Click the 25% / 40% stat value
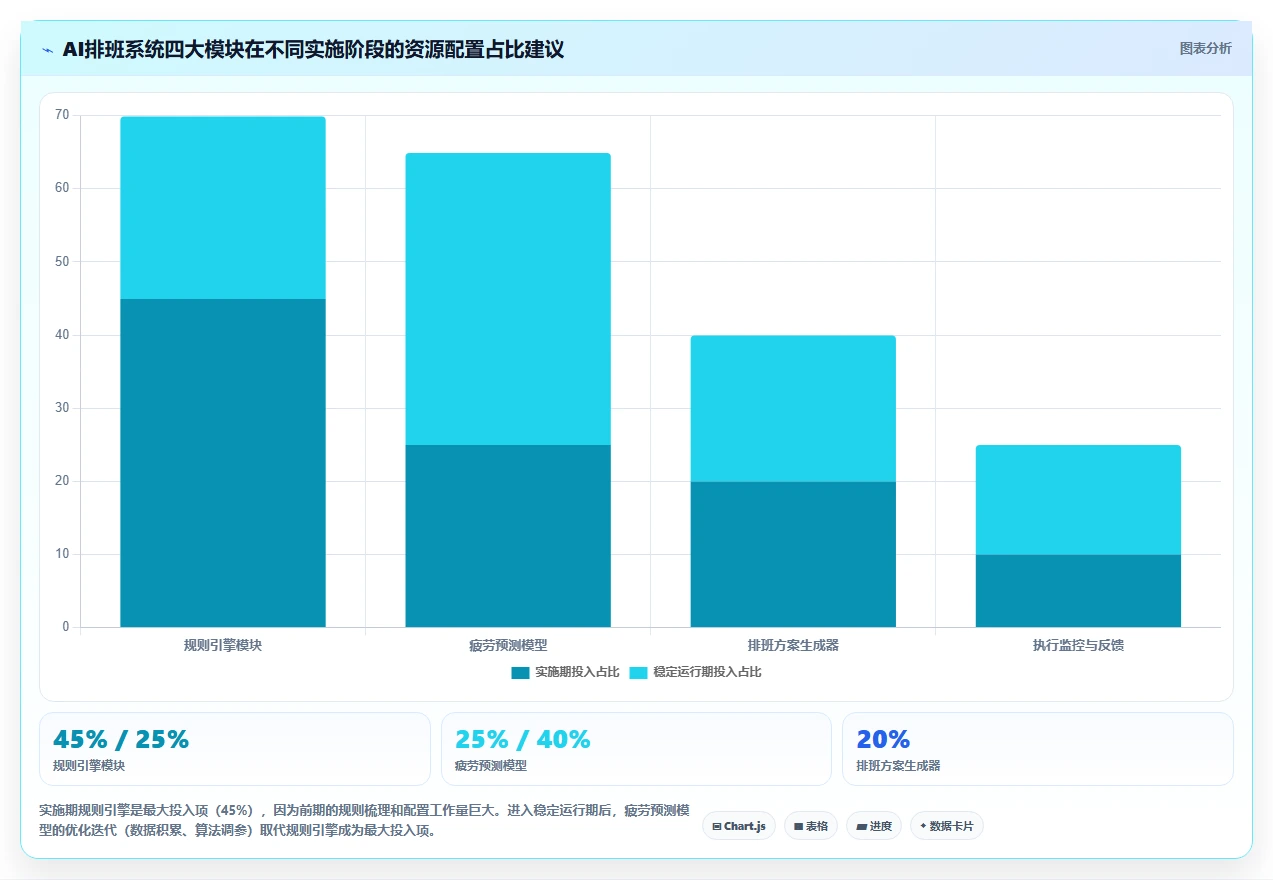 (x=523, y=740)
